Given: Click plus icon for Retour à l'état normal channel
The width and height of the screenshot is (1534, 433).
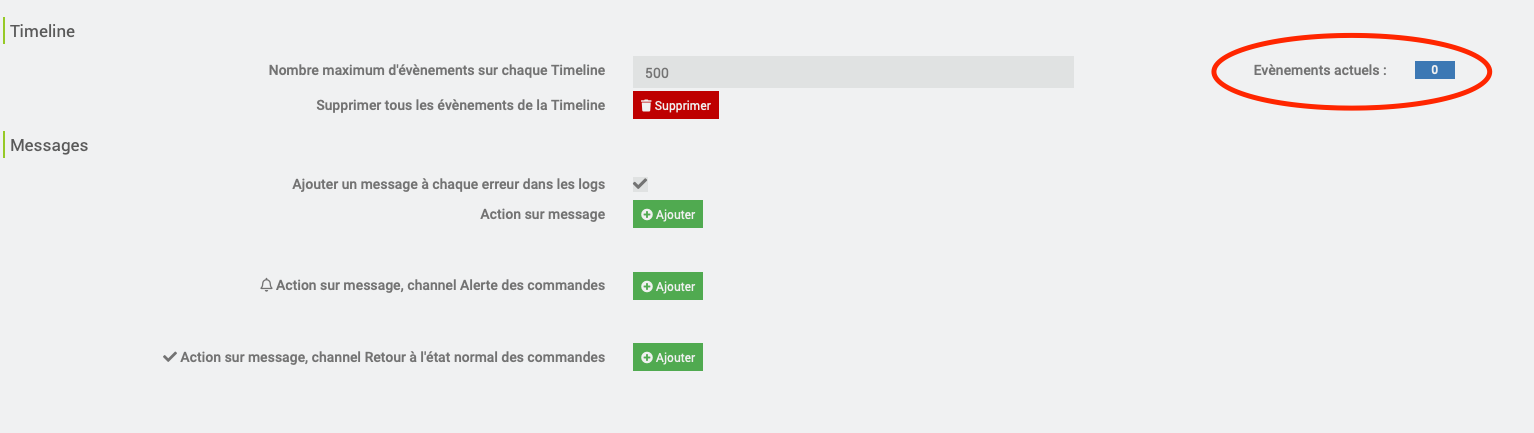Looking at the screenshot, I should (x=647, y=358).
